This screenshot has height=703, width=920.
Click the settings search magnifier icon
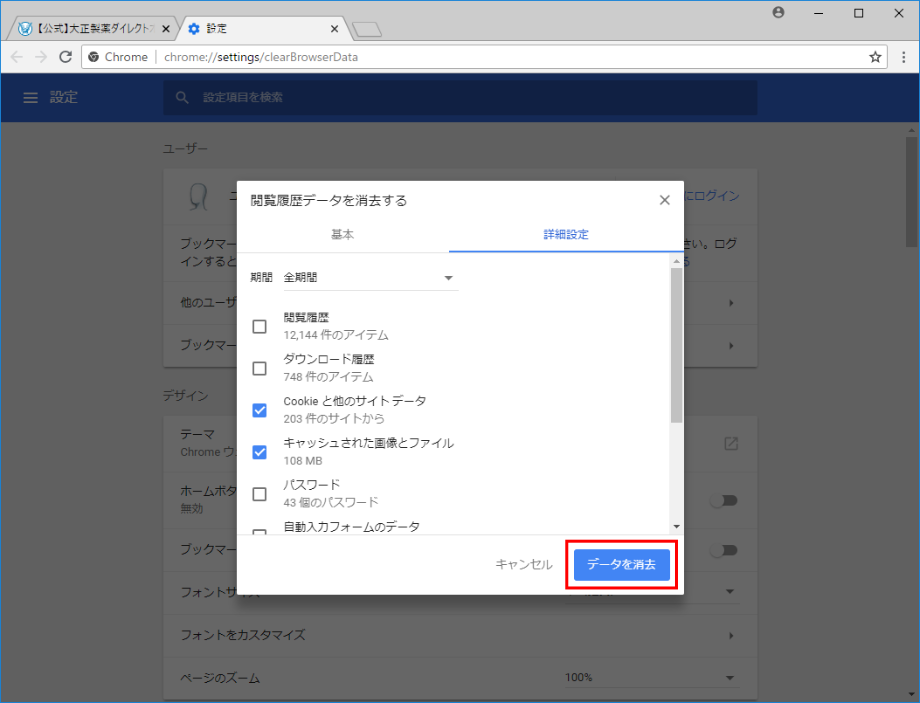click(182, 97)
